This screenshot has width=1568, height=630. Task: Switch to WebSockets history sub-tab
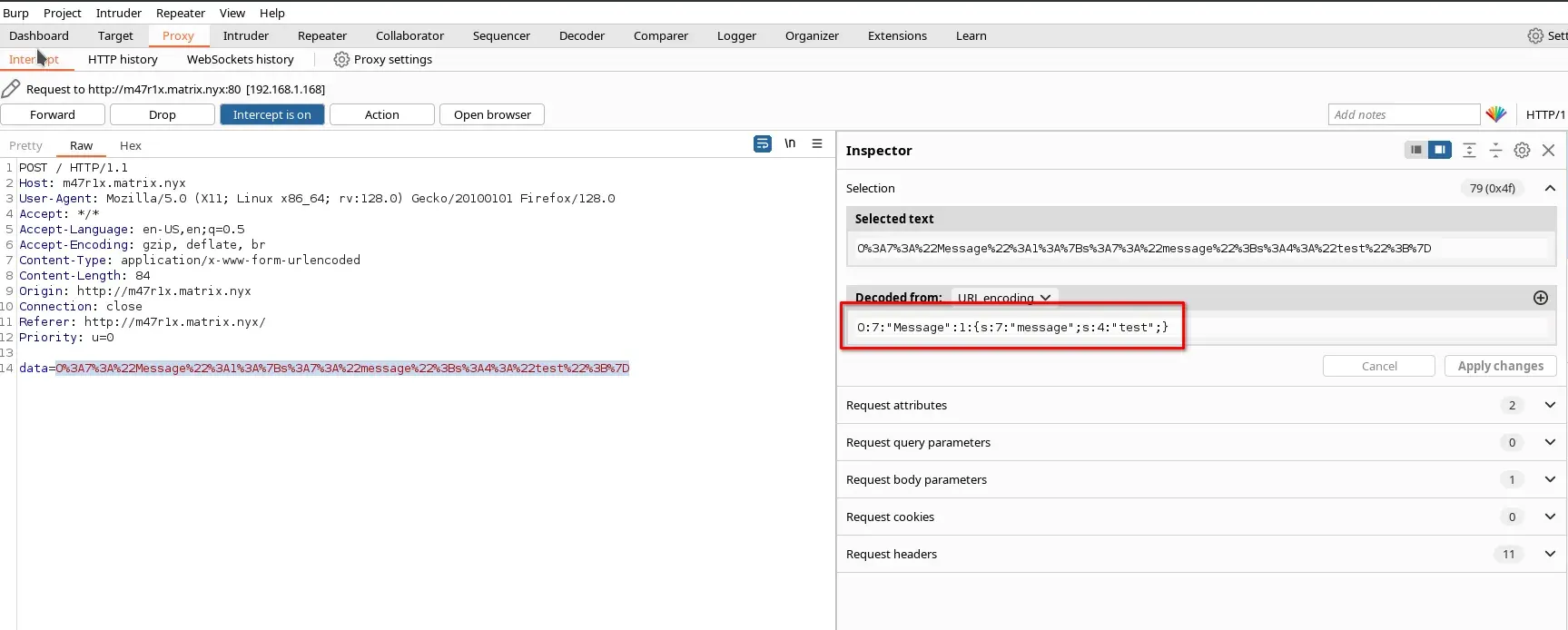tap(241, 59)
